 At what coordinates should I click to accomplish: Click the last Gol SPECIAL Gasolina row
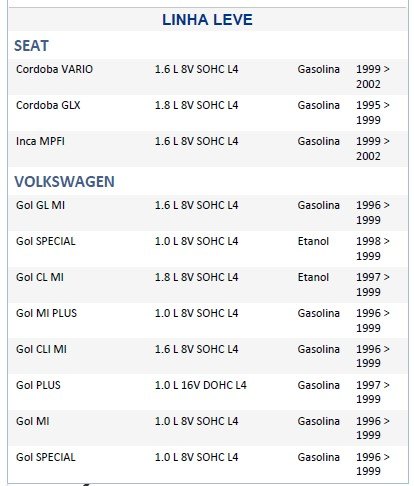click(x=208, y=464)
